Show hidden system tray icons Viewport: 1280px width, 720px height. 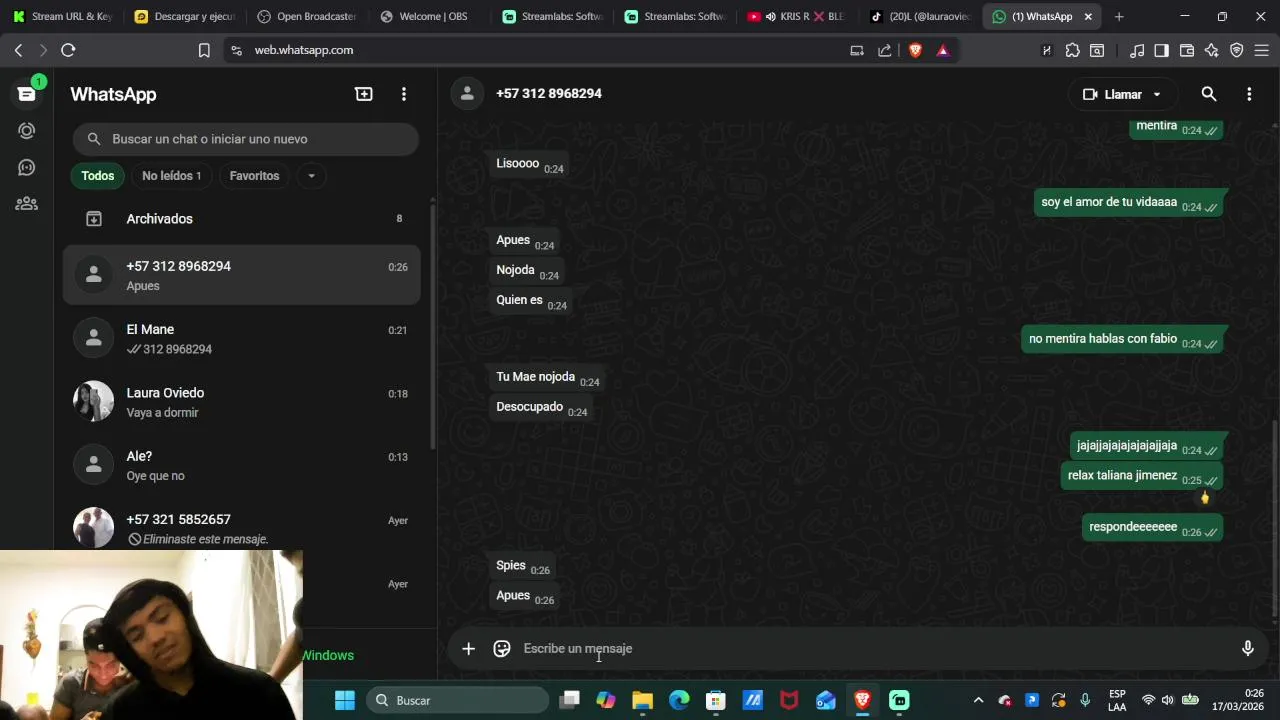pyautogui.click(x=978, y=700)
